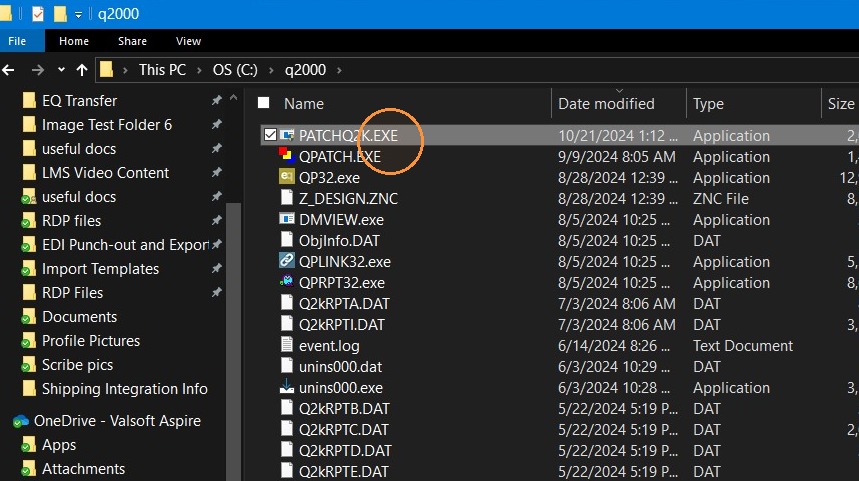Click the New folder quick access icon
Screen dimensions: 859x481
tap(60, 14)
